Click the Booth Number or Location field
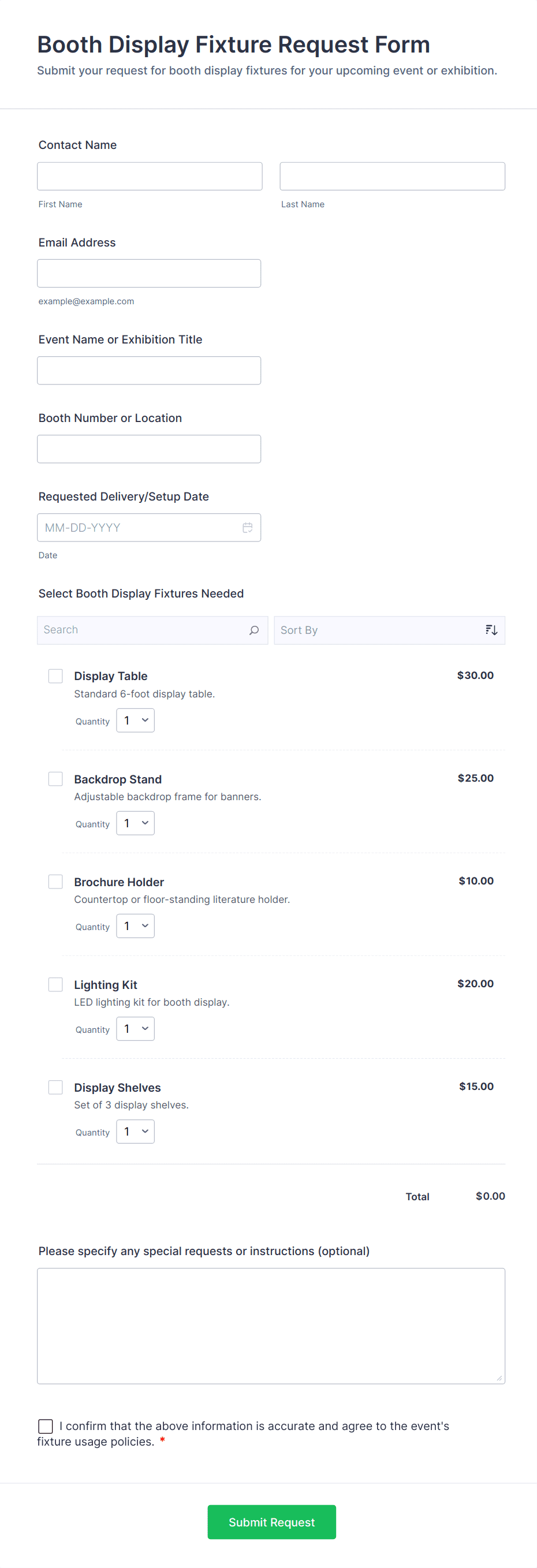The width and height of the screenshot is (537, 1568). pyautogui.click(x=149, y=449)
